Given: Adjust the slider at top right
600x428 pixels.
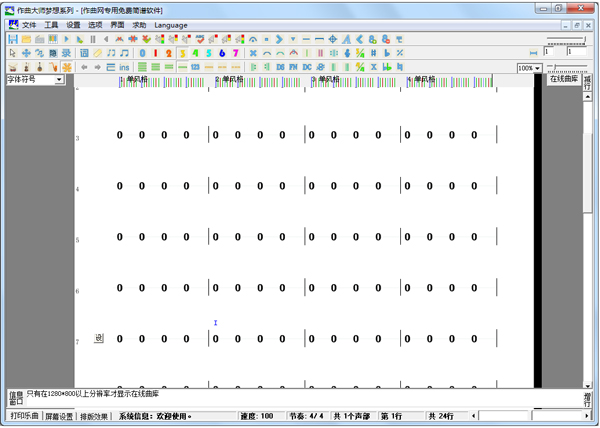Looking at the screenshot, I should click(x=565, y=42).
